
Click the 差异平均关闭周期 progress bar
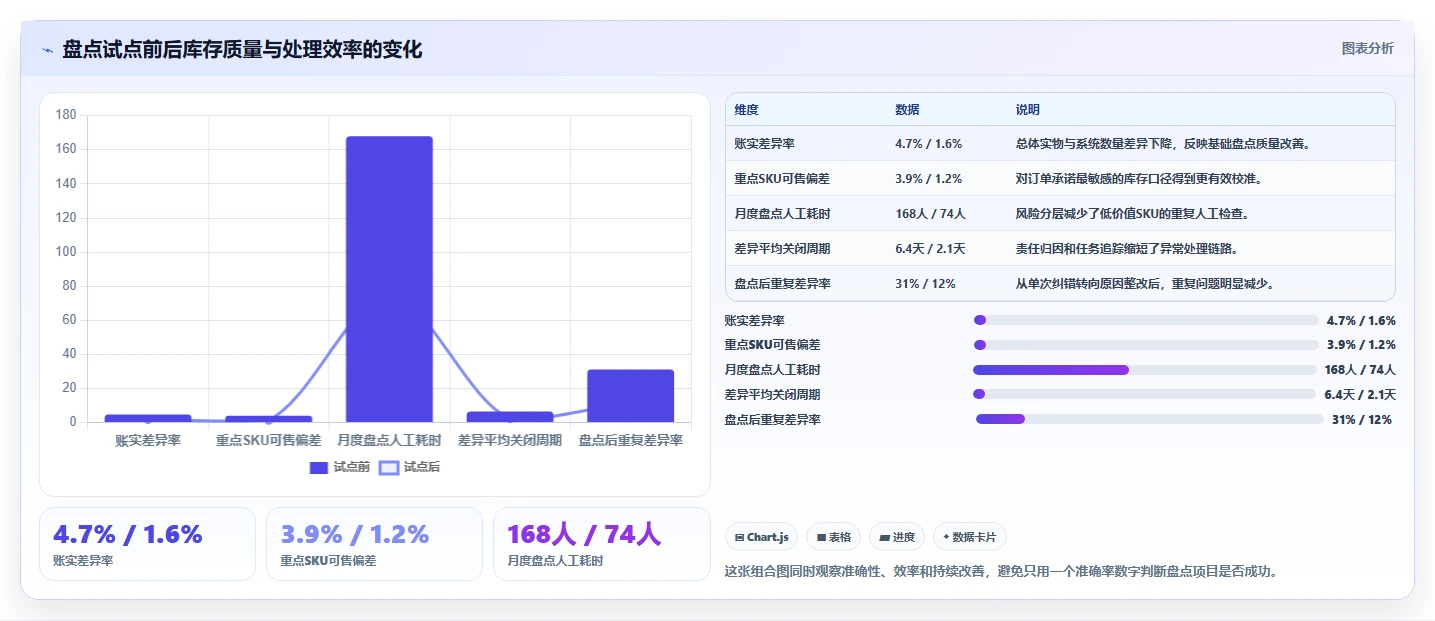point(1145,394)
